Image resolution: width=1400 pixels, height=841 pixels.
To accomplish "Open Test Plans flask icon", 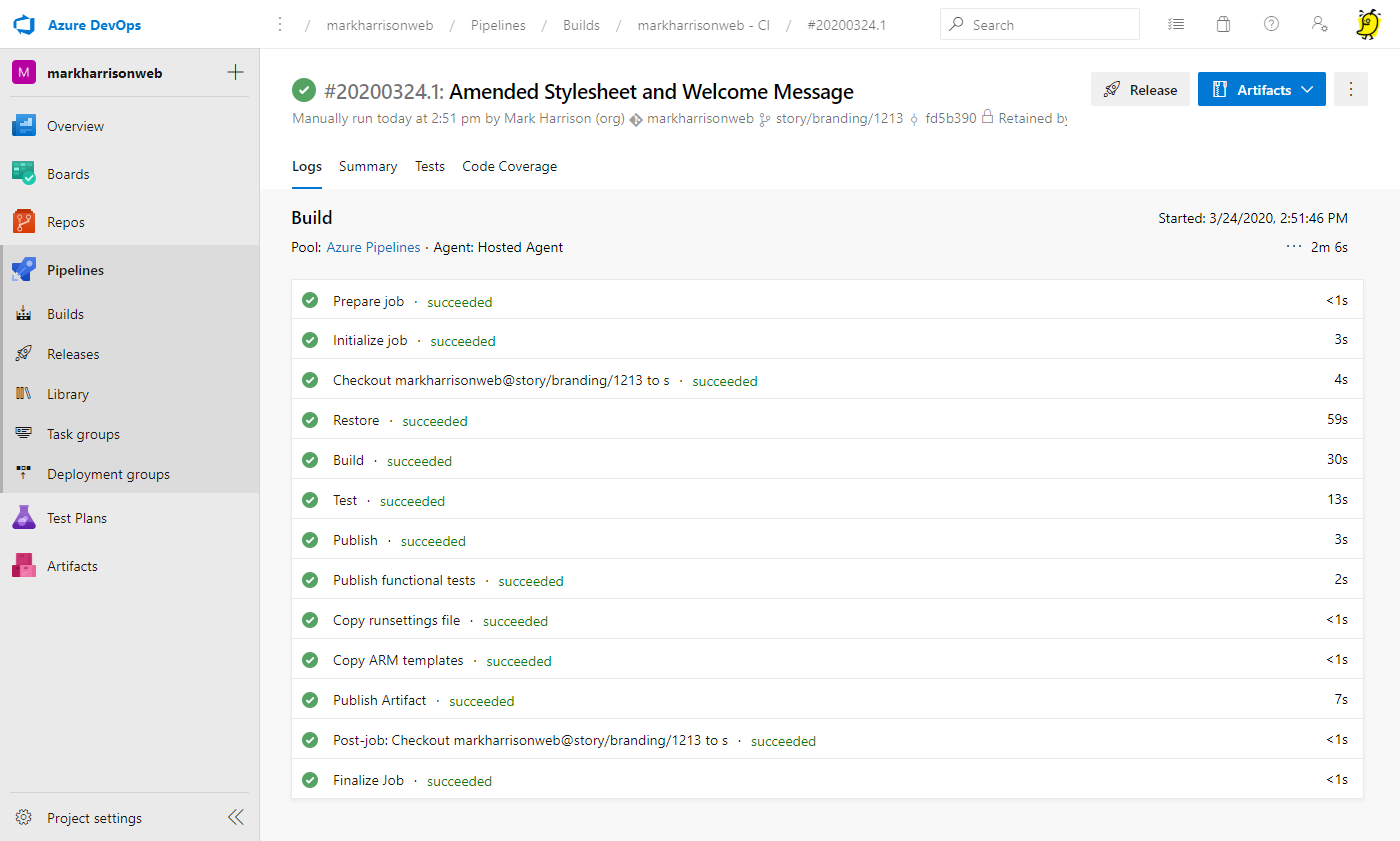I will (x=24, y=518).
